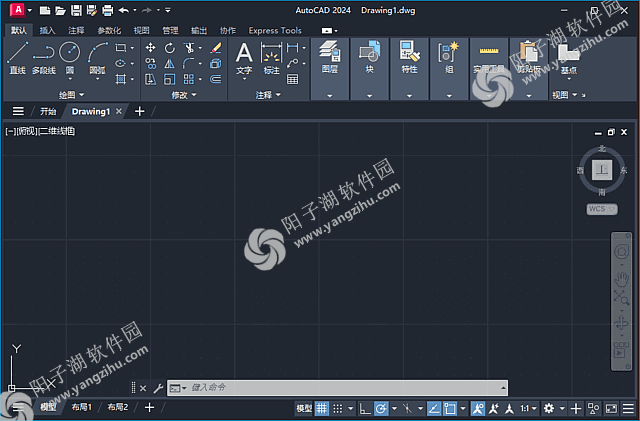Click the Erase tool icon
Image resolution: width=640 pixels, height=421 pixels.
[x=216, y=48]
